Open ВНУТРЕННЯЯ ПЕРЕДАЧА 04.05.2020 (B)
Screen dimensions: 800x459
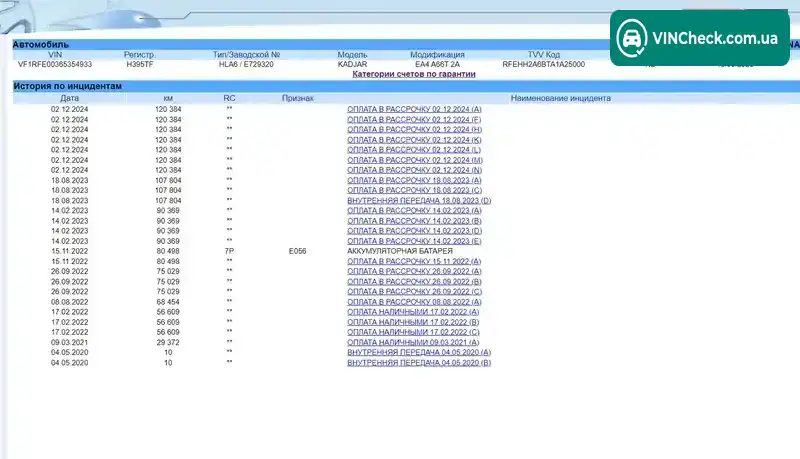click(419, 363)
